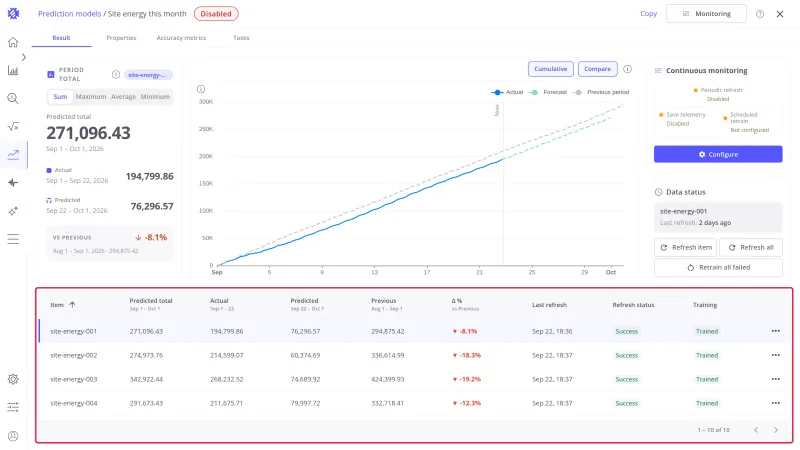
Task: Toggle the Cumulative chart mode
Action: pyautogui.click(x=551, y=69)
